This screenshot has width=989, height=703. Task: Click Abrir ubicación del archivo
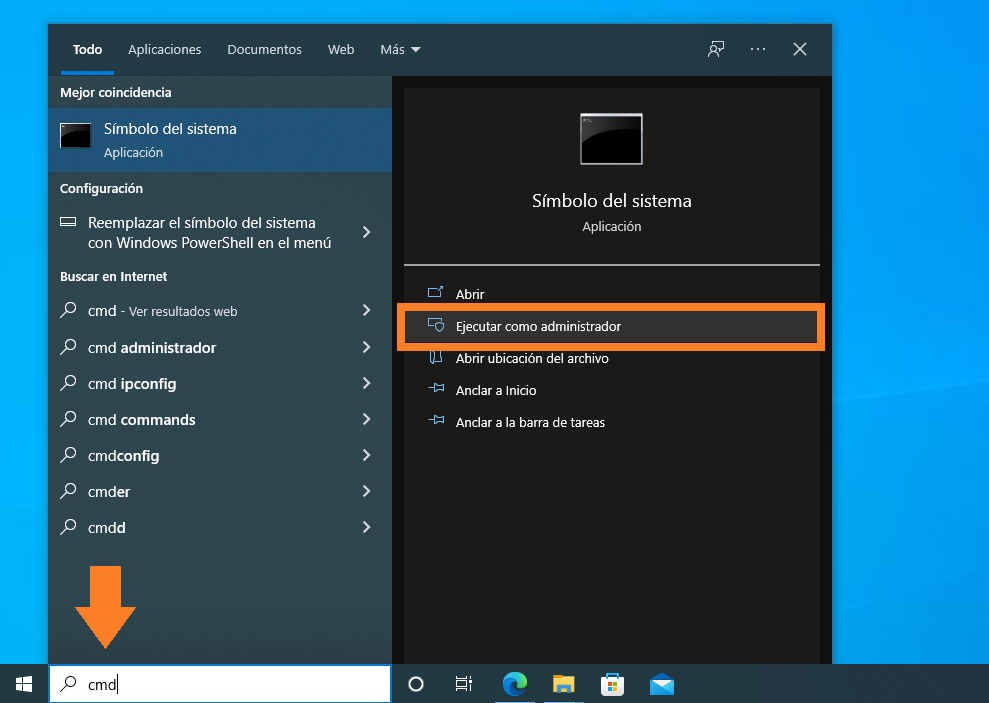(532, 358)
